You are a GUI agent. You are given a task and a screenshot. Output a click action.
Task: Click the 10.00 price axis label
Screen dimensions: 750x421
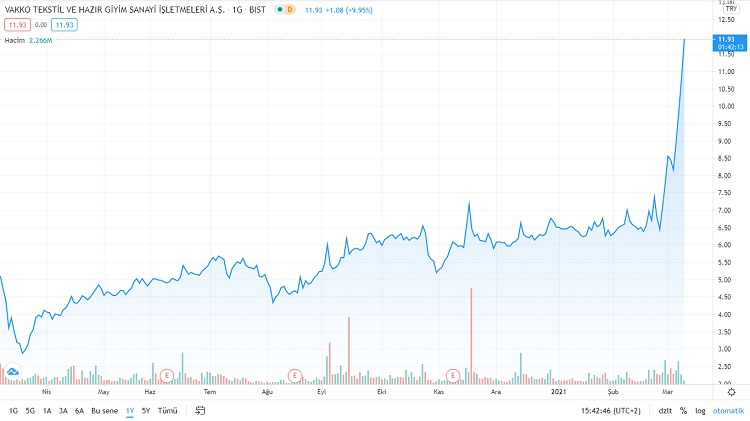click(x=726, y=106)
